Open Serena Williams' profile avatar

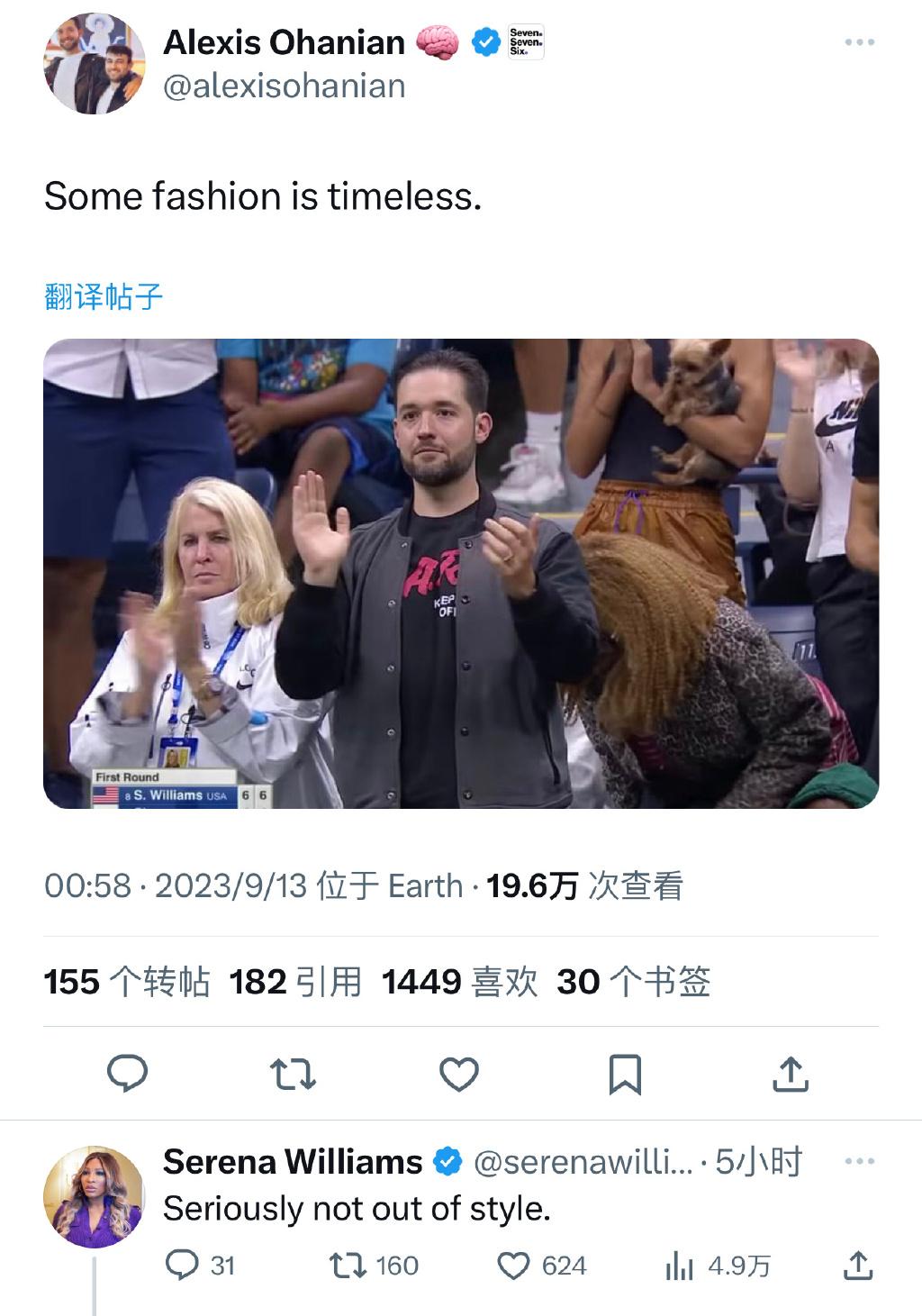[x=95, y=1197]
